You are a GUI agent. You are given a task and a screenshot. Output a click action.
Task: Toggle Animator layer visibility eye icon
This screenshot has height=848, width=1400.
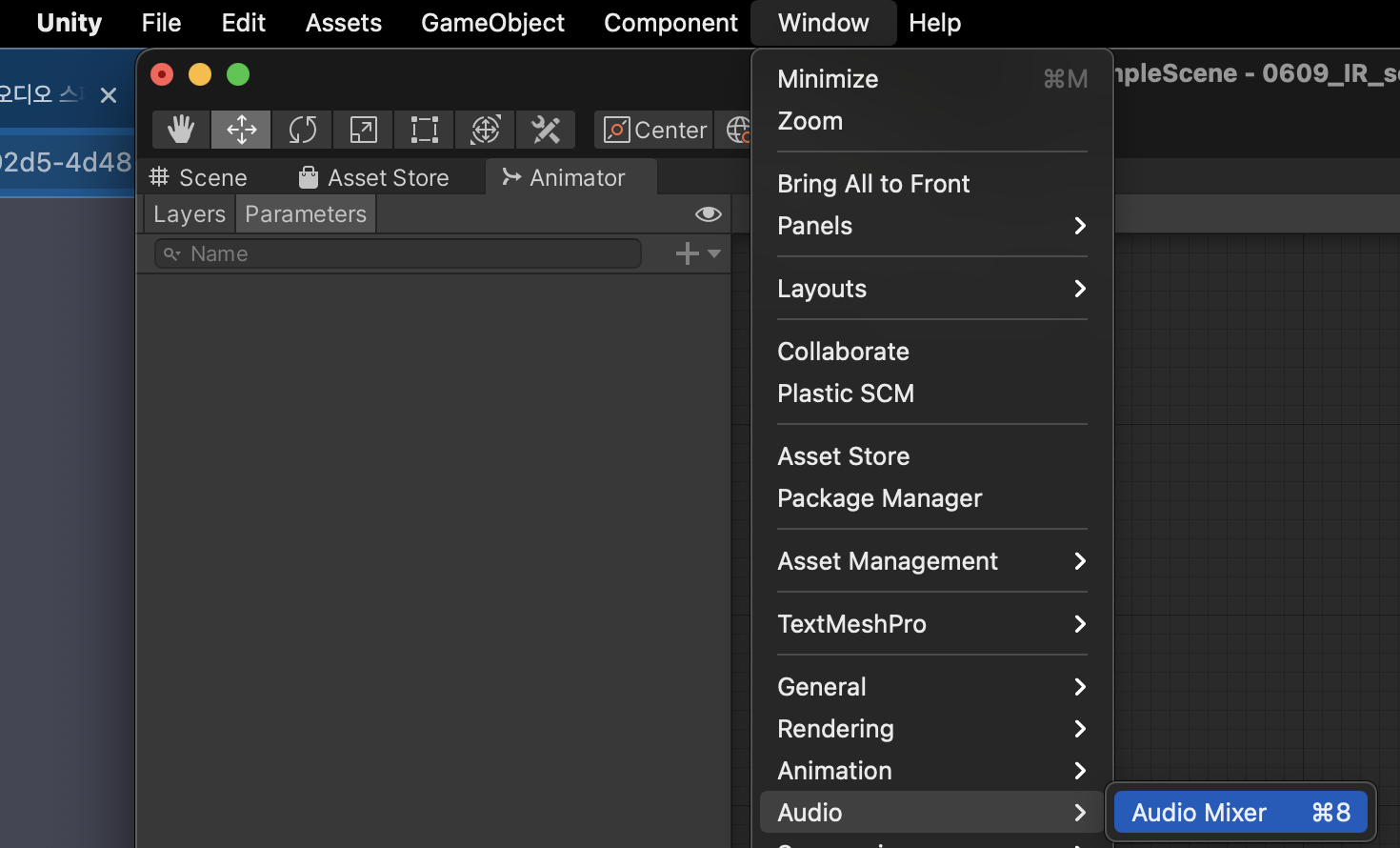coord(708,214)
